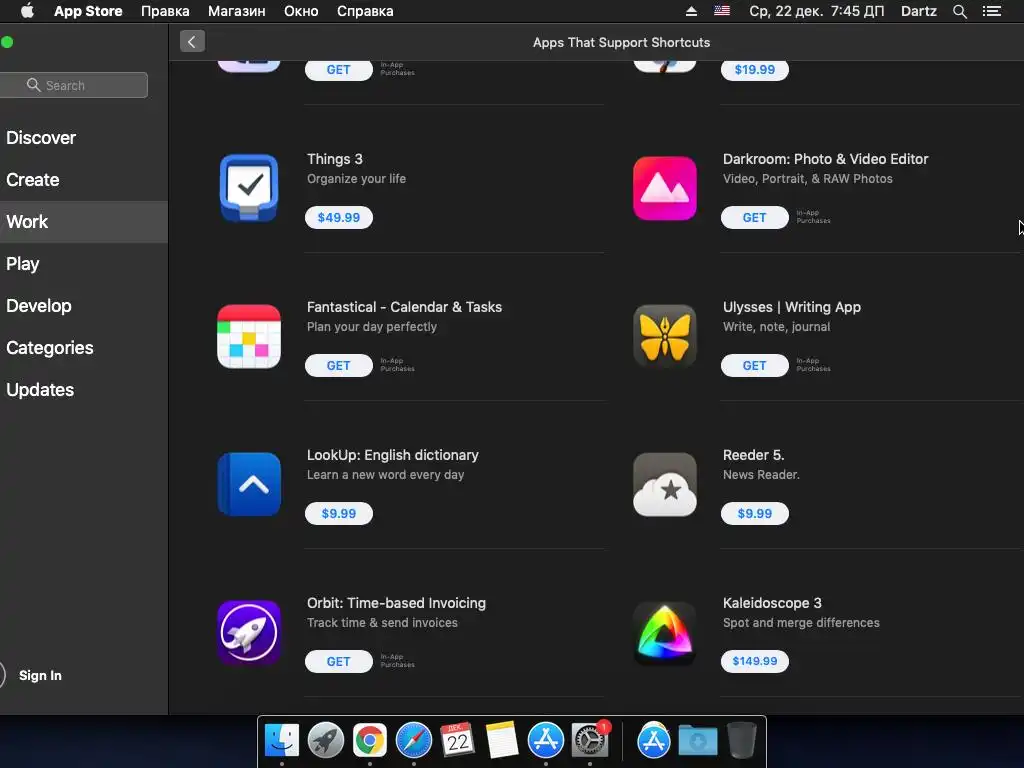This screenshot has width=1024, height=768.
Task: Click Sign In in the sidebar
Action: pyautogui.click(x=40, y=675)
